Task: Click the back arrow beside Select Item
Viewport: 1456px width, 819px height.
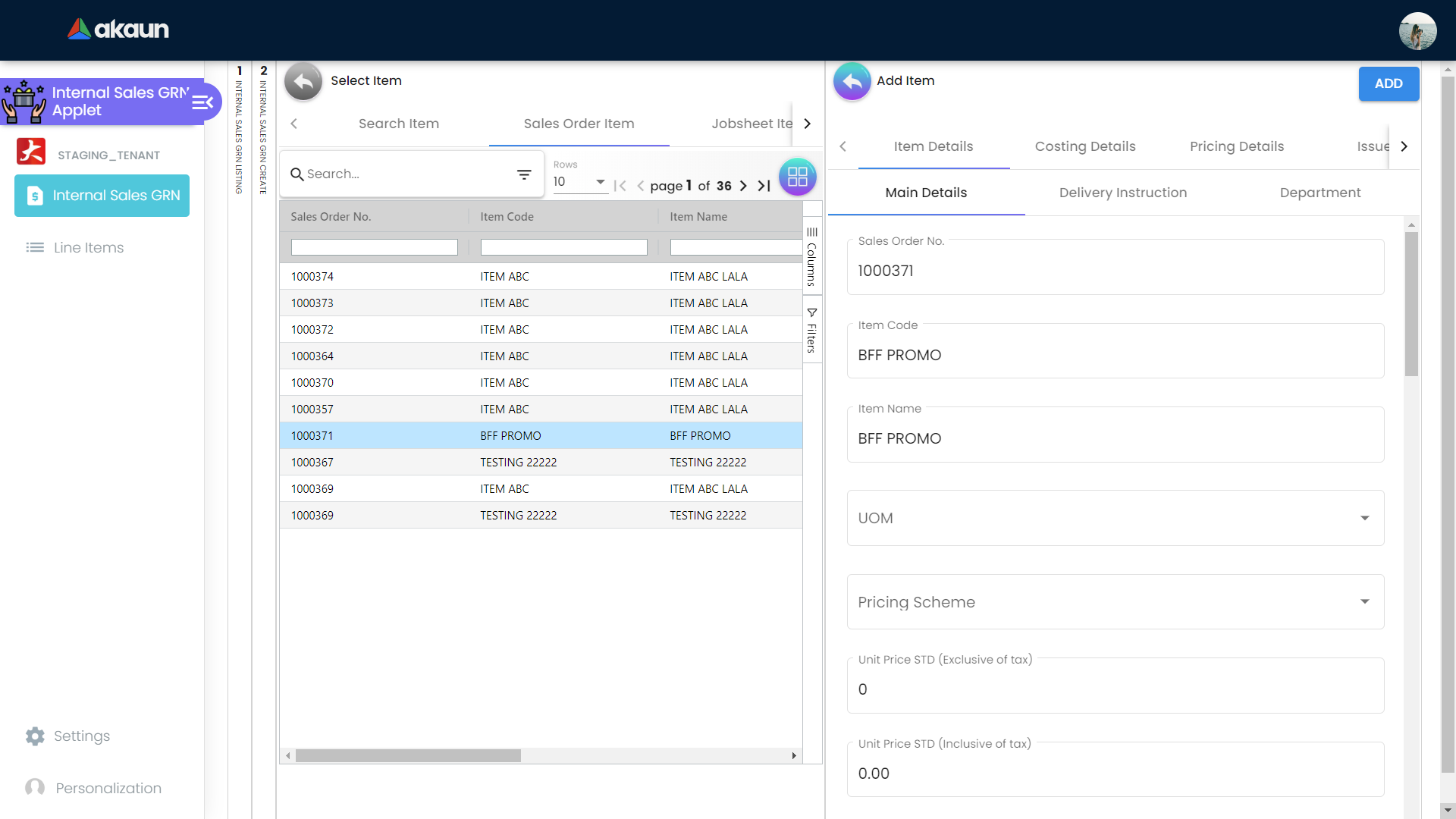Action: (303, 81)
